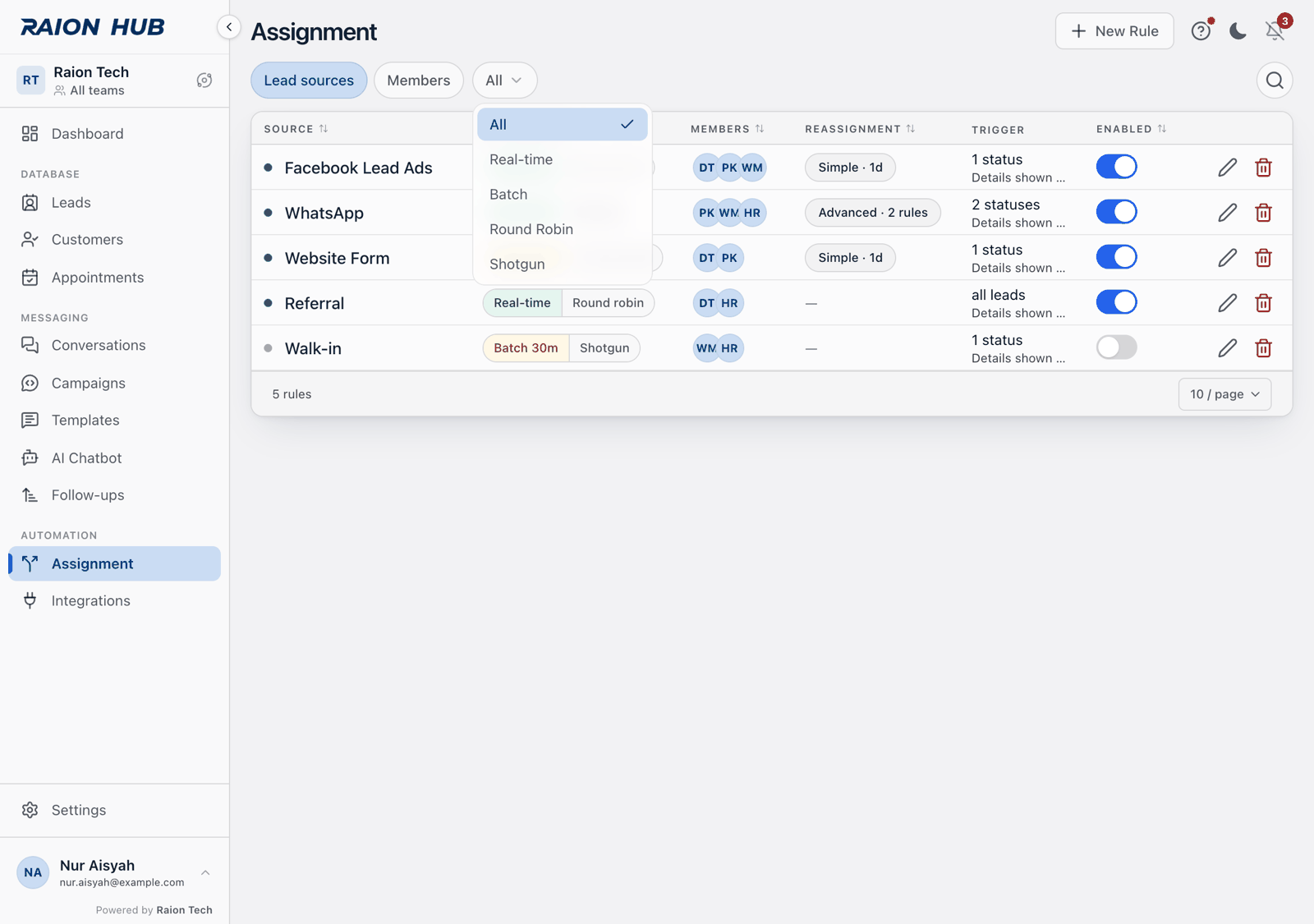Sort by the Reassignment column

pyautogui.click(x=860, y=129)
